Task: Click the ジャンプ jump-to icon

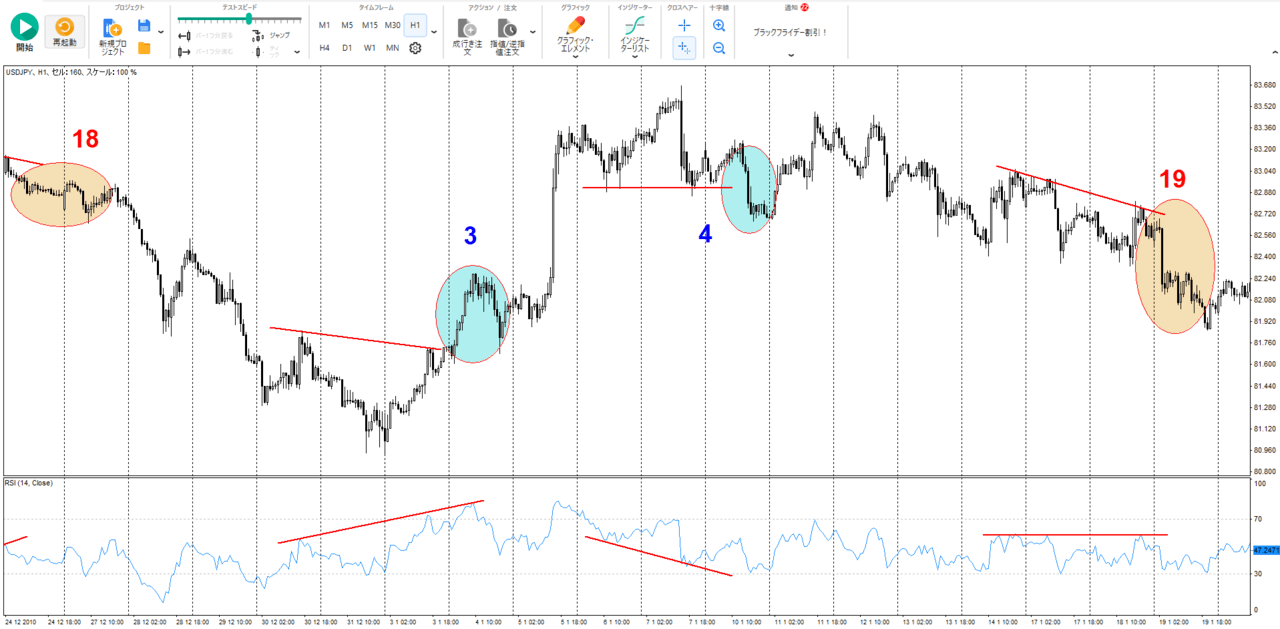Action: 259,34
